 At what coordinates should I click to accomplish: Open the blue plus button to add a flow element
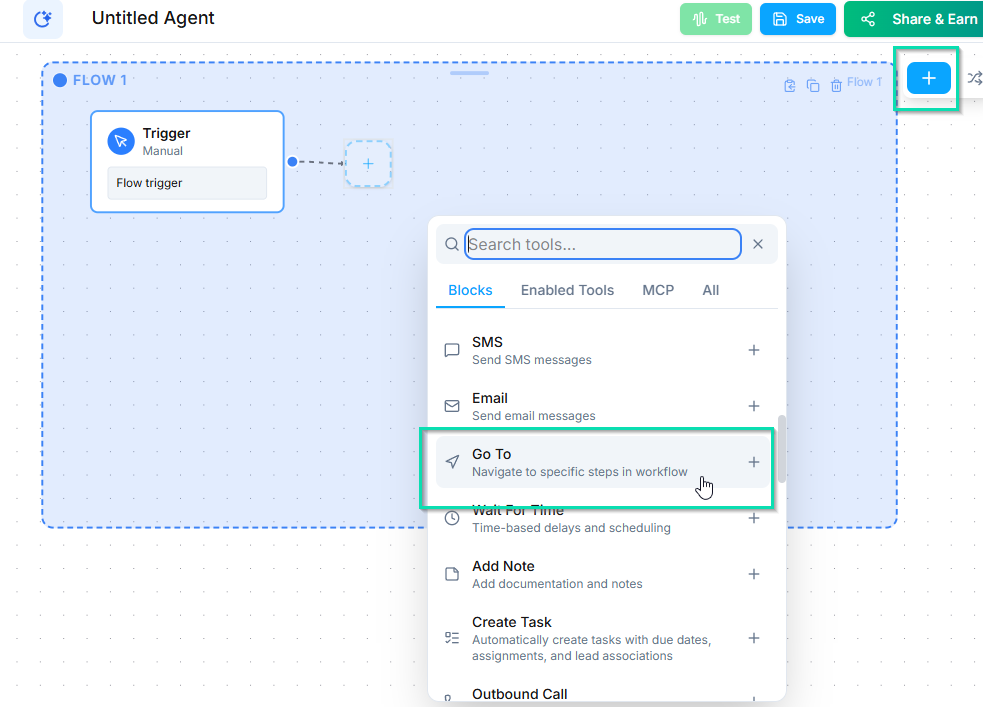[928, 77]
